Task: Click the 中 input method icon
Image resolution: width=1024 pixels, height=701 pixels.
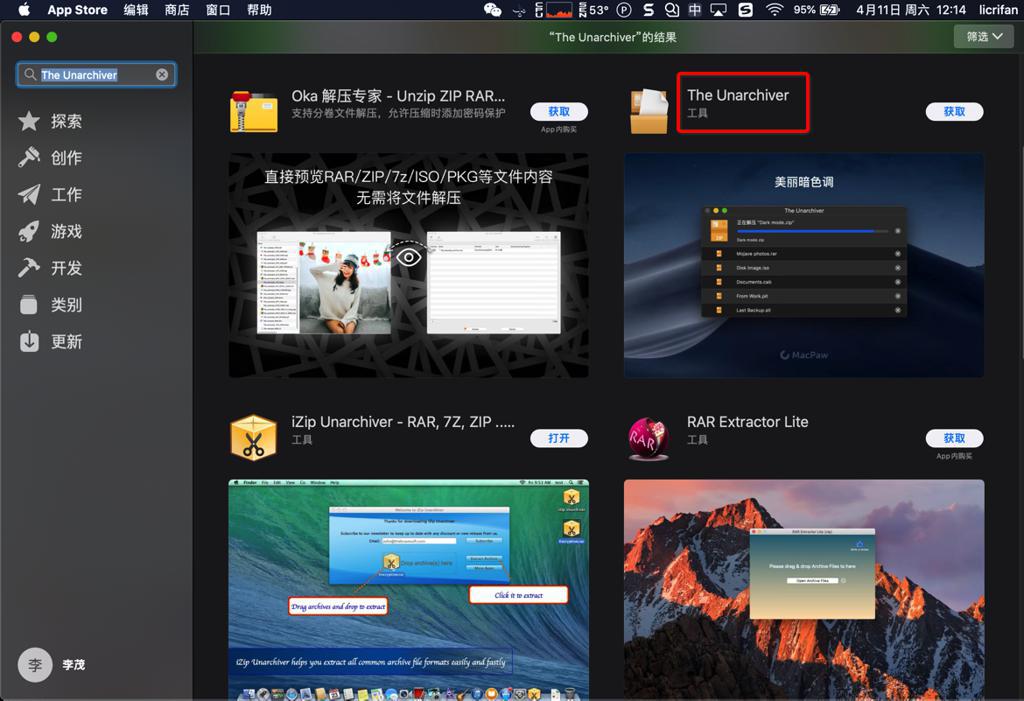Action: click(x=695, y=10)
